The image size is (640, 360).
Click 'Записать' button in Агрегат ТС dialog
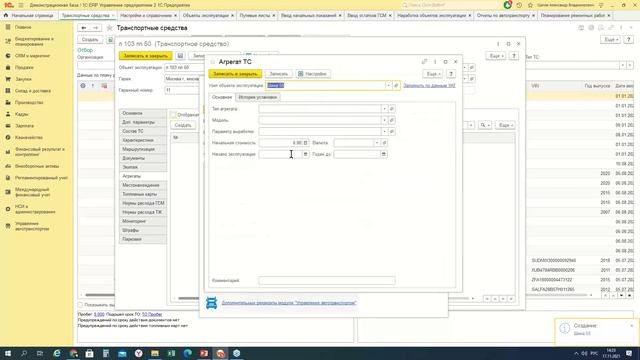coord(279,74)
